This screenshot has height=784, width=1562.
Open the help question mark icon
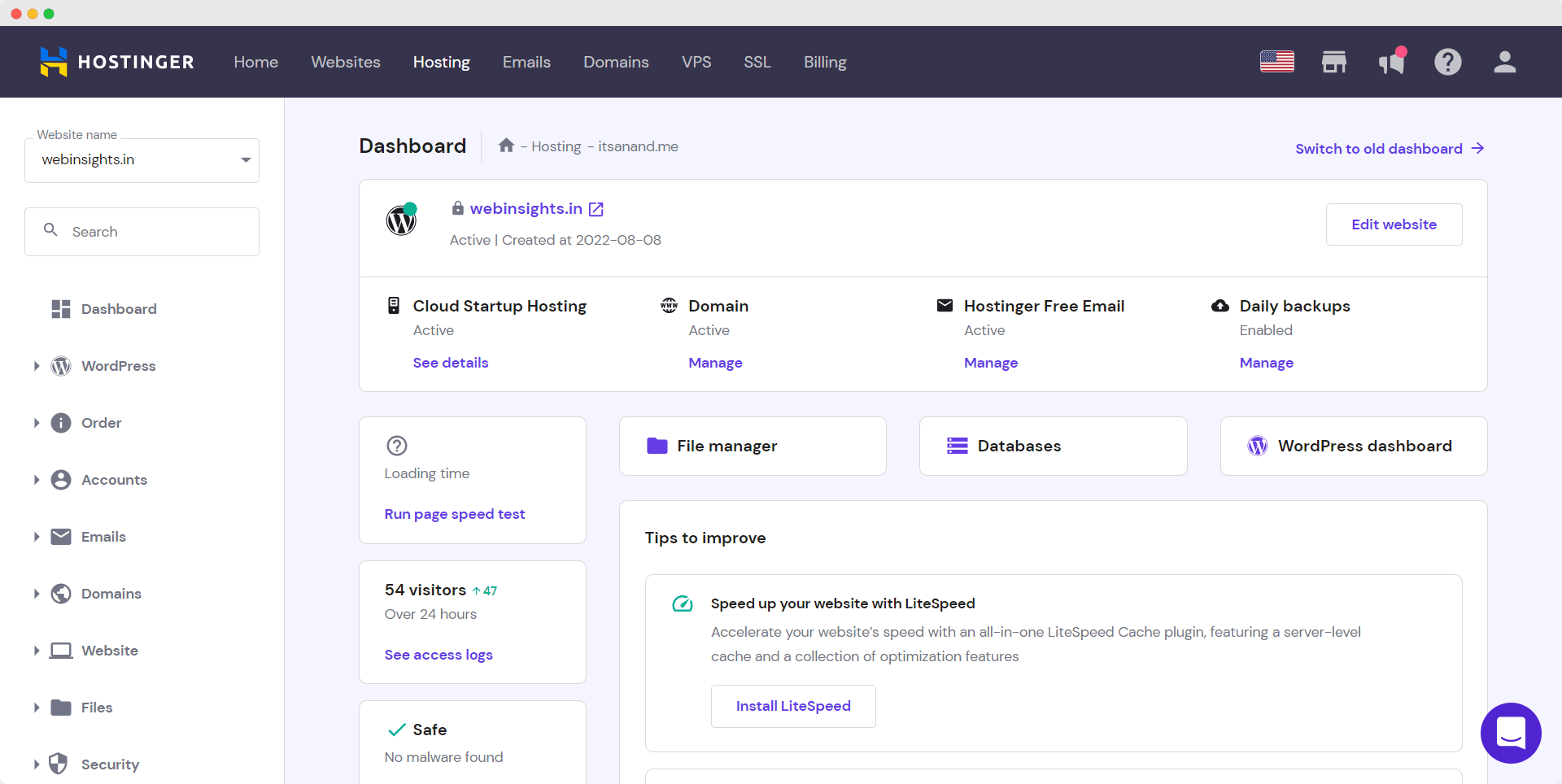(1448, 62)
